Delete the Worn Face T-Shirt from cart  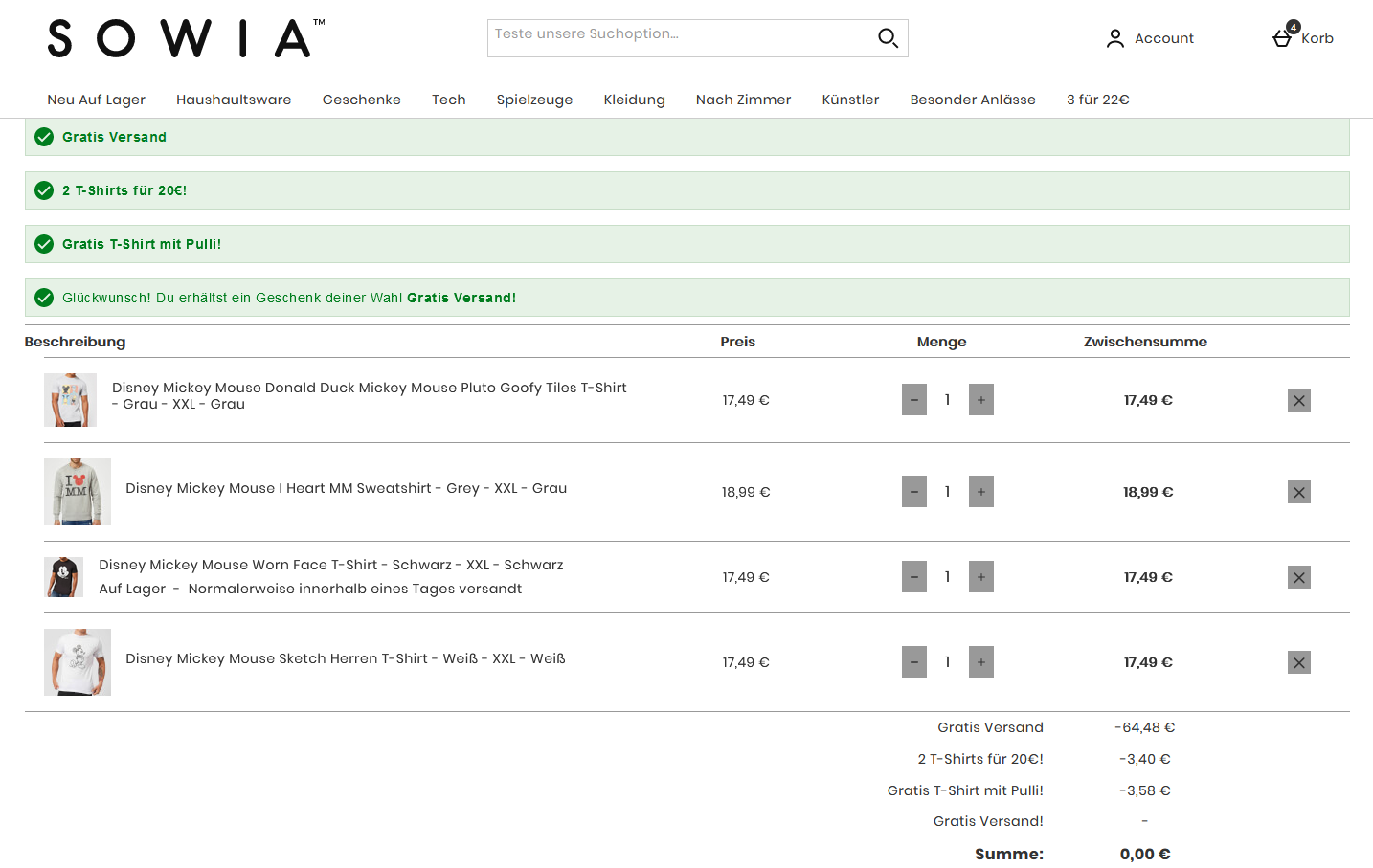point(1298,577)
